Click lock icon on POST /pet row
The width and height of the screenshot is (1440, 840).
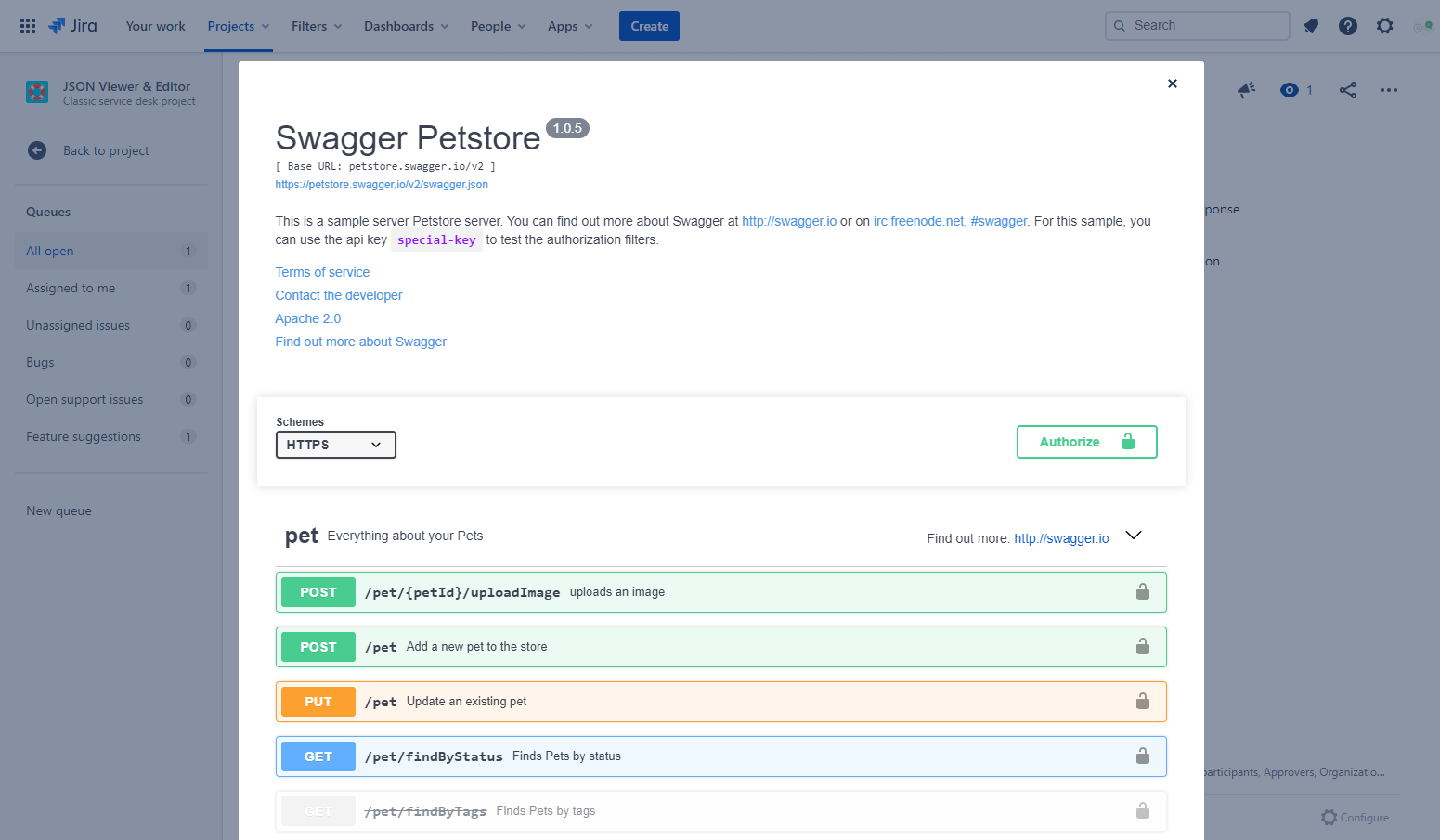[1143, 647]
